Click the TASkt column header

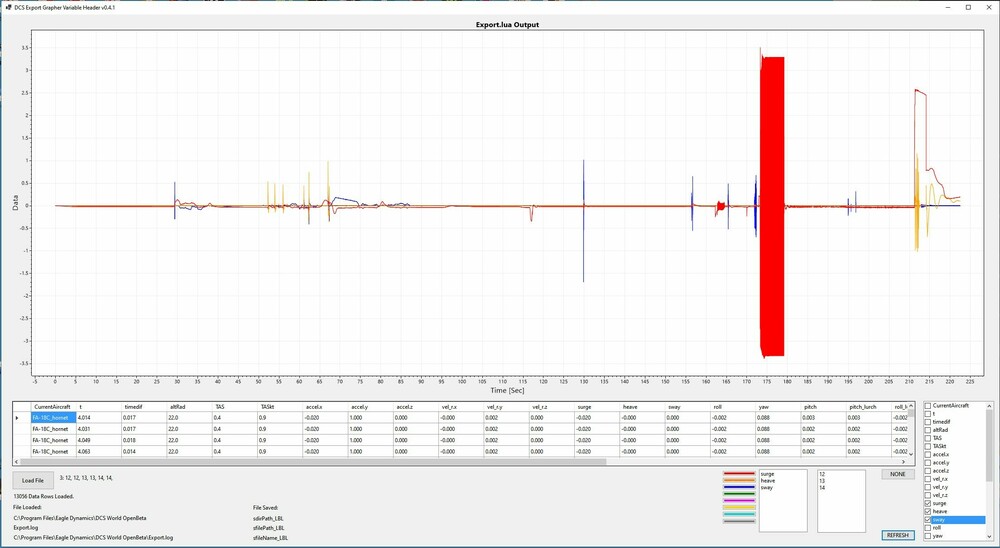(281, 406)
